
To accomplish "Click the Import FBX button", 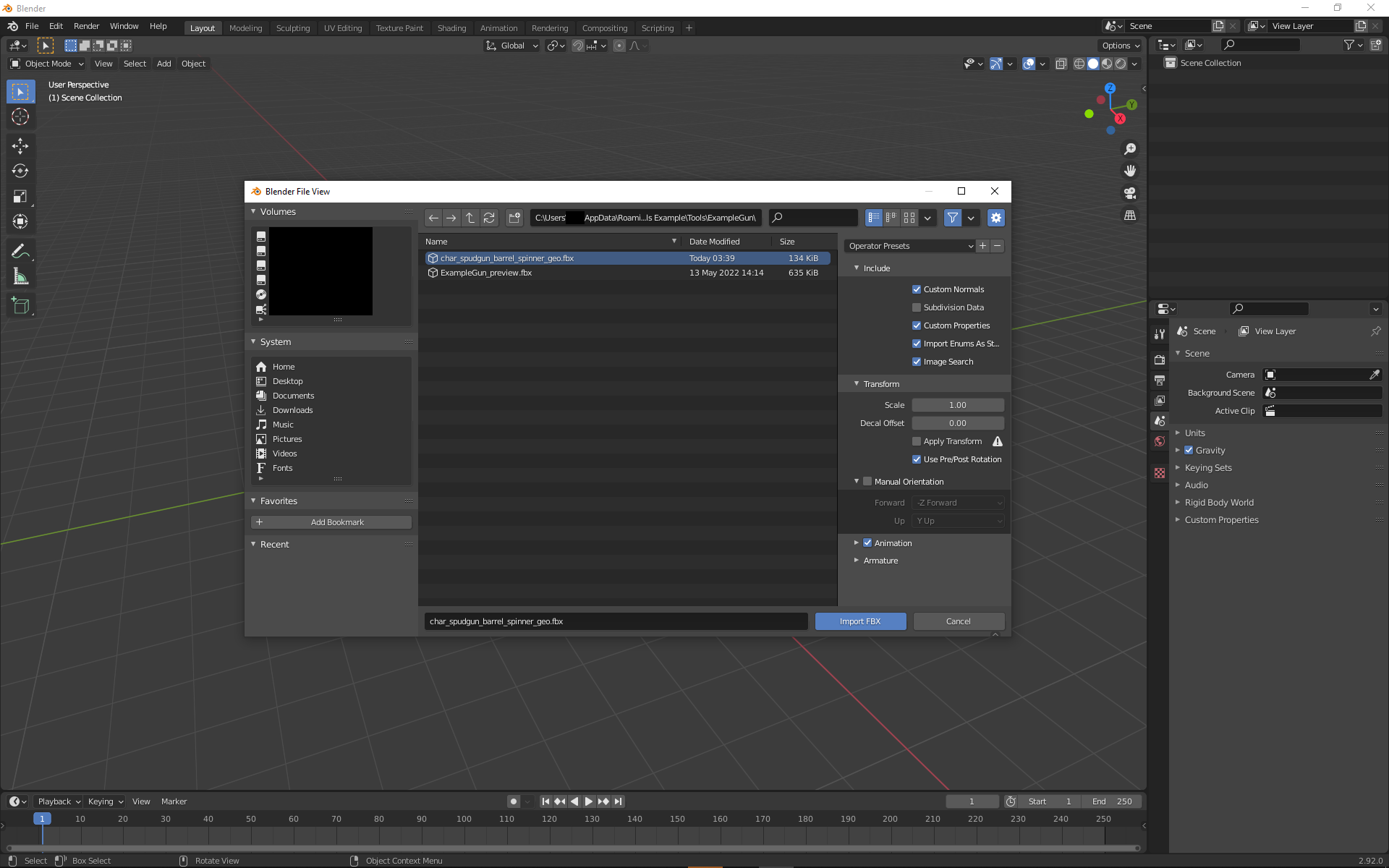I will pos(860,621).
